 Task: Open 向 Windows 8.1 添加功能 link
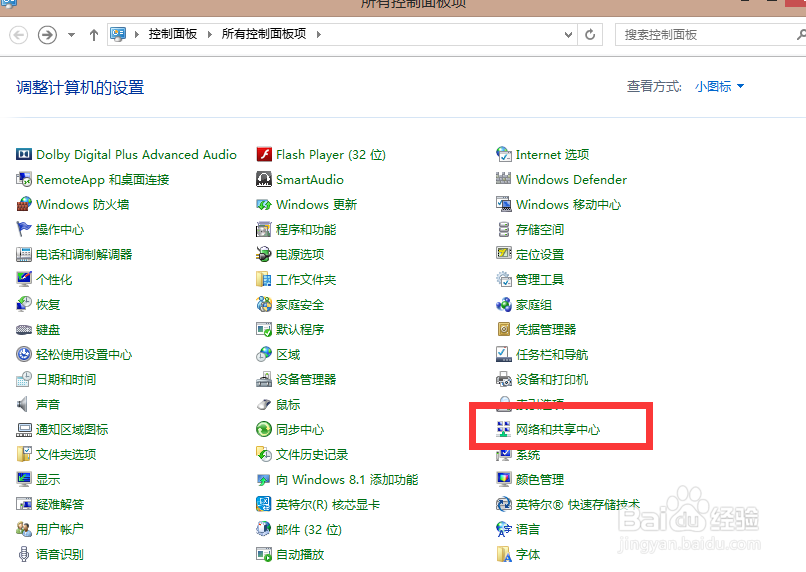coord(347,479)
